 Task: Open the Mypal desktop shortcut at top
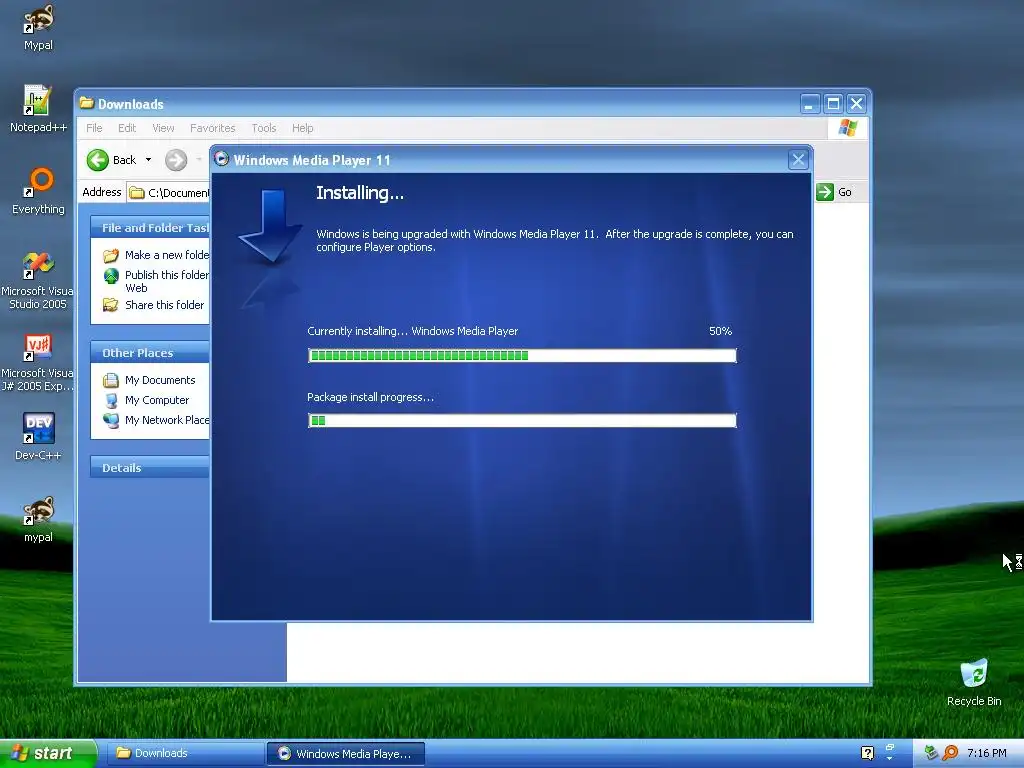(38, 27)
